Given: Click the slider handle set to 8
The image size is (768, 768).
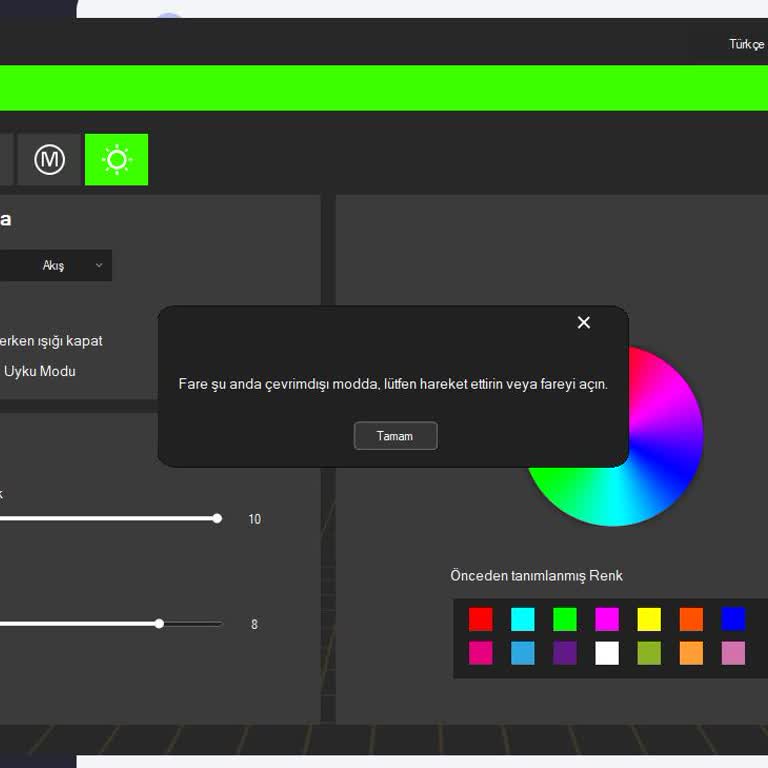Looking at the screenshot, I should click(x=159, y=624).
